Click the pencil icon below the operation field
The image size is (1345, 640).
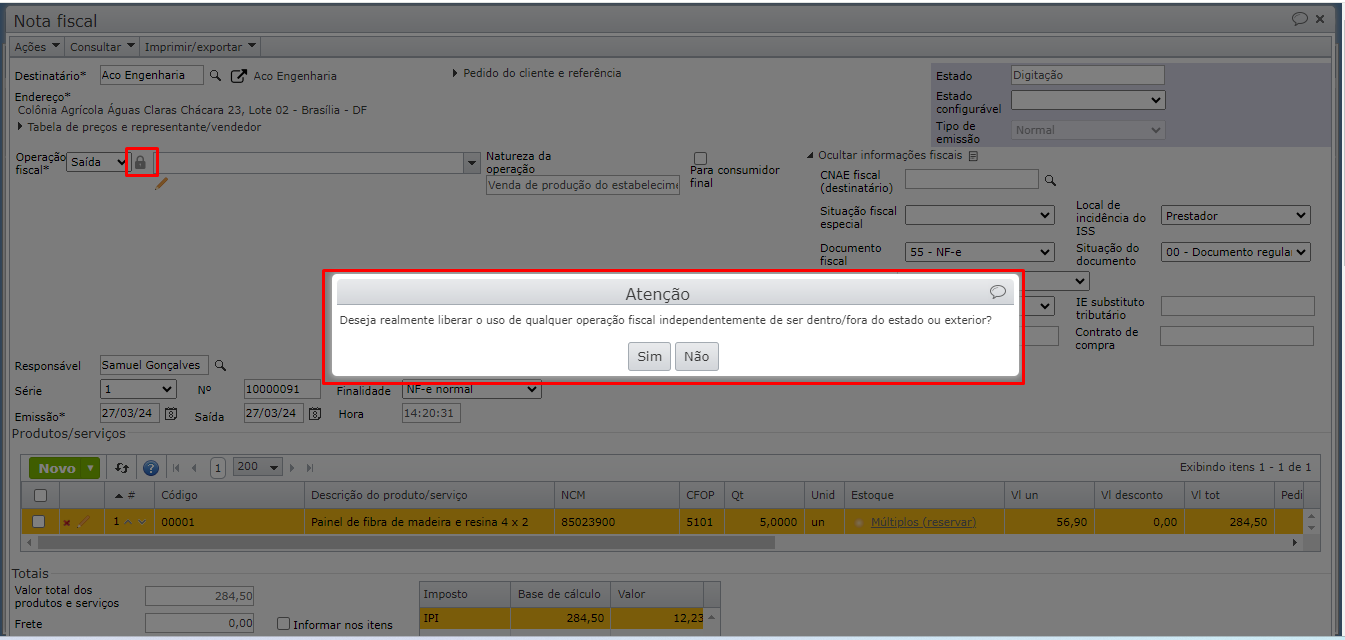(x=161, y=183)
